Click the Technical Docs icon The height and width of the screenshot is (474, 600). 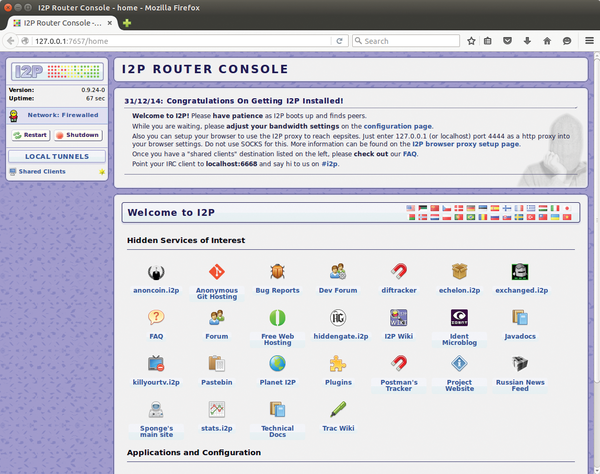tap(277, 410)
